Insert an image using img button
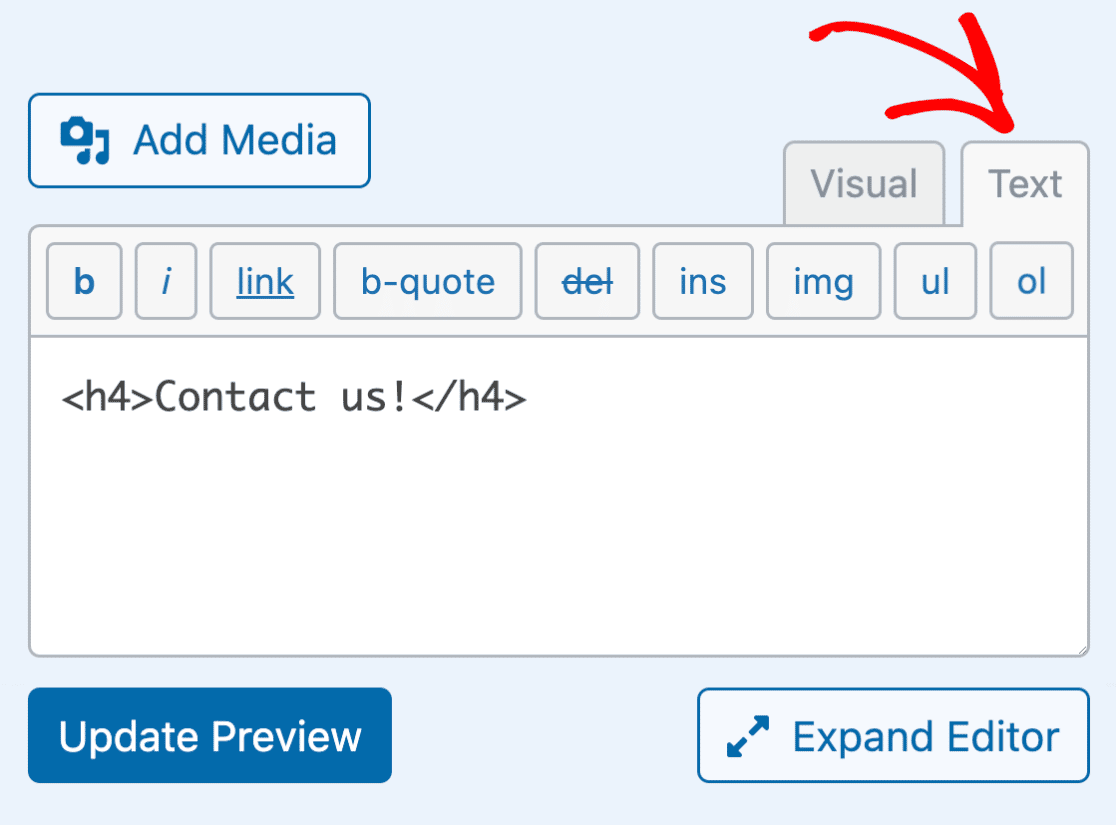Screen dimensions: 1116x825 click(823, 282)
